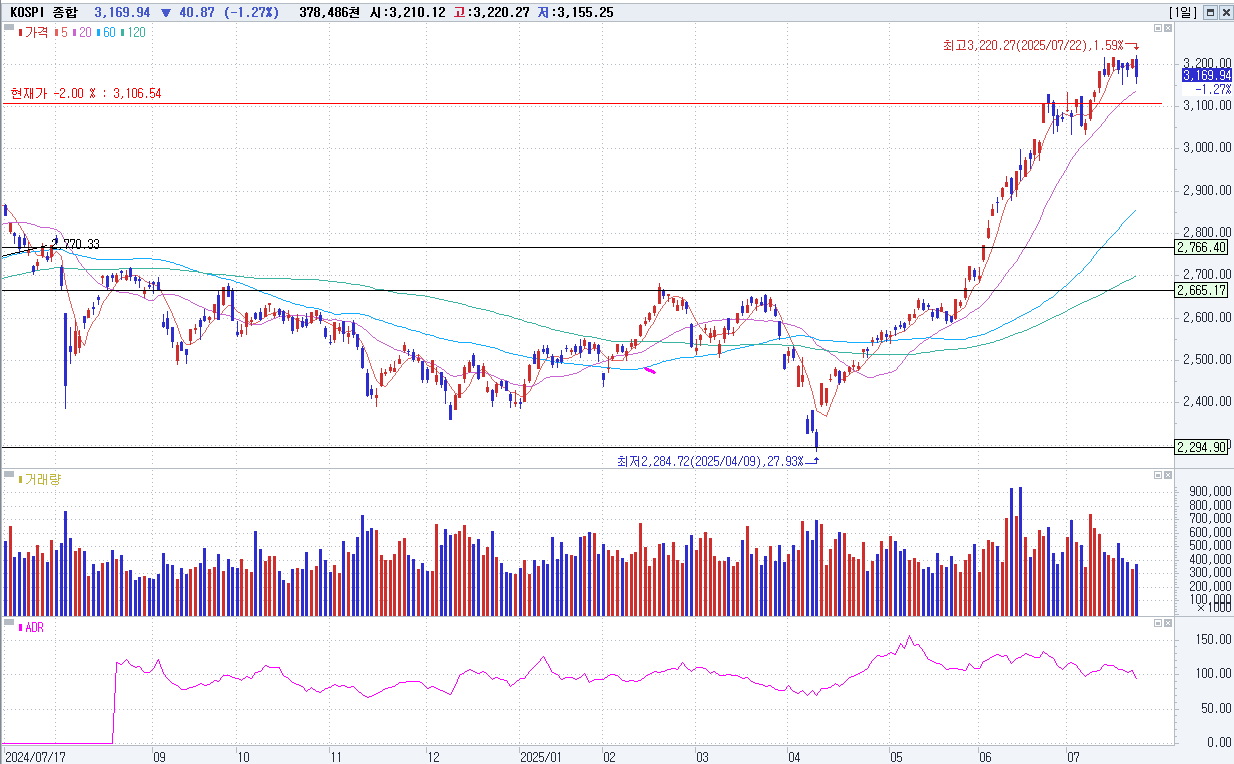
Task: Click the current price 3,169.94 in the header
Action: tap(122, 12)
